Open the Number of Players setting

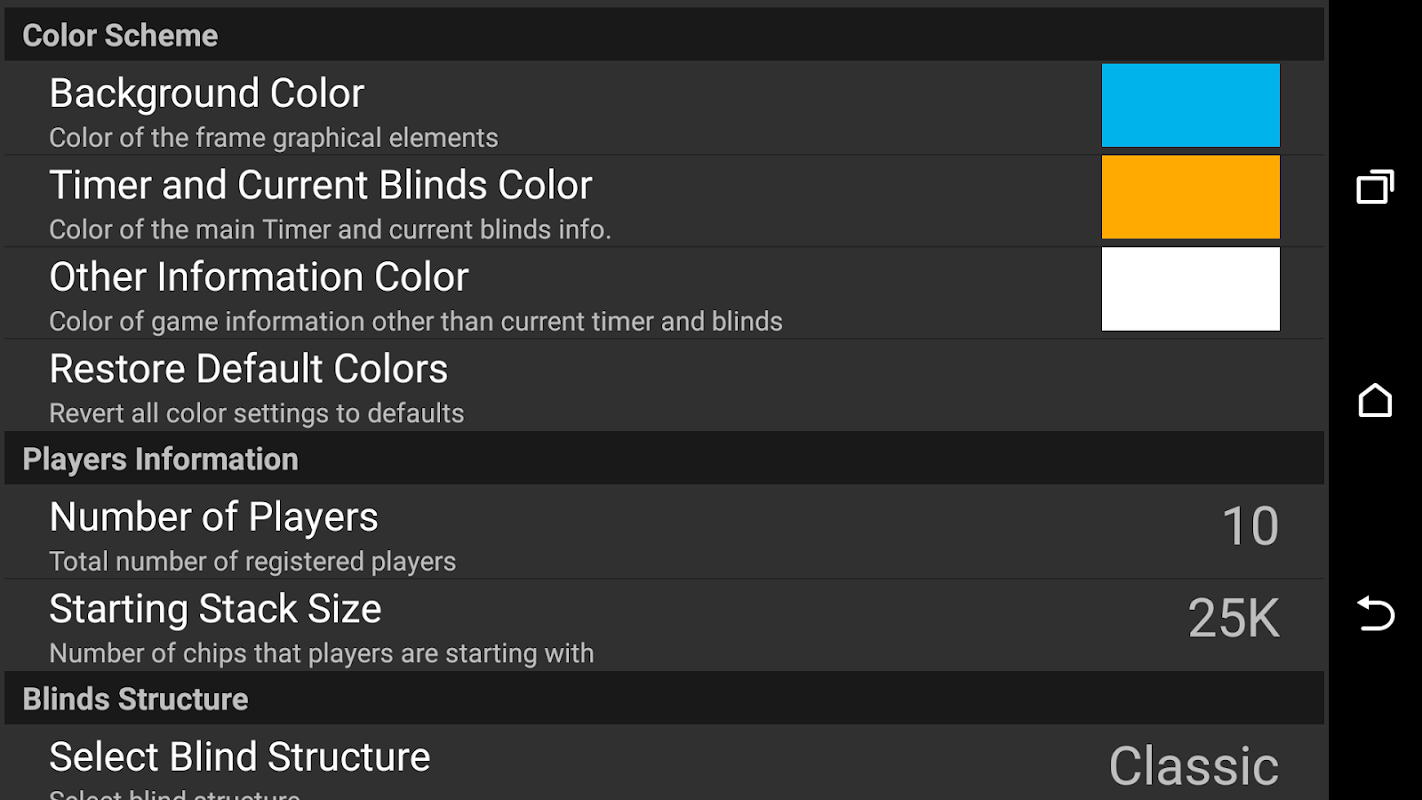[x=213, y=518]
